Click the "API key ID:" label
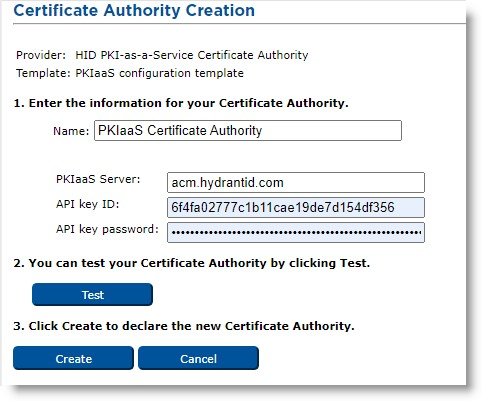The height and width of the screenshot is (401, 482). [88, 204]
